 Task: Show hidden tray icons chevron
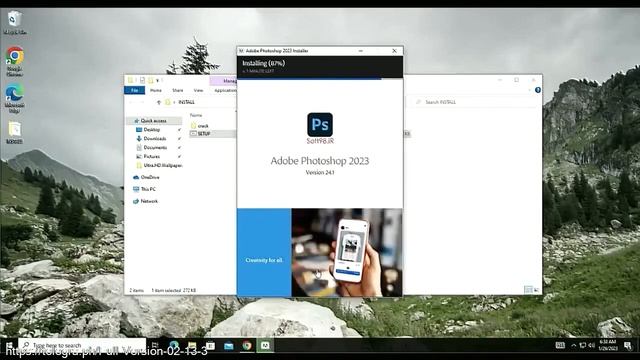pos(573,345)
